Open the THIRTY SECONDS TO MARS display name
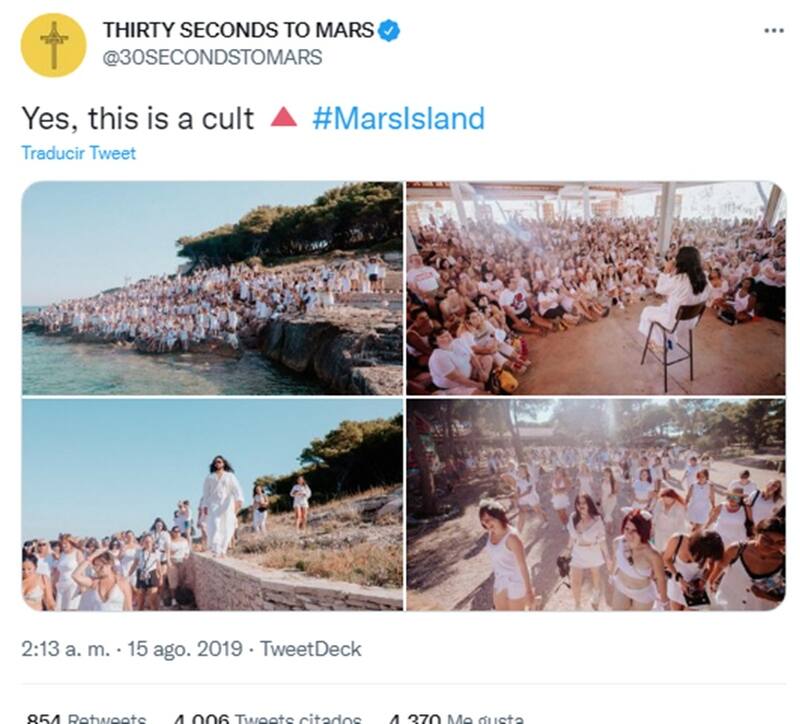800x724 pixels. [x=238, y=31]
